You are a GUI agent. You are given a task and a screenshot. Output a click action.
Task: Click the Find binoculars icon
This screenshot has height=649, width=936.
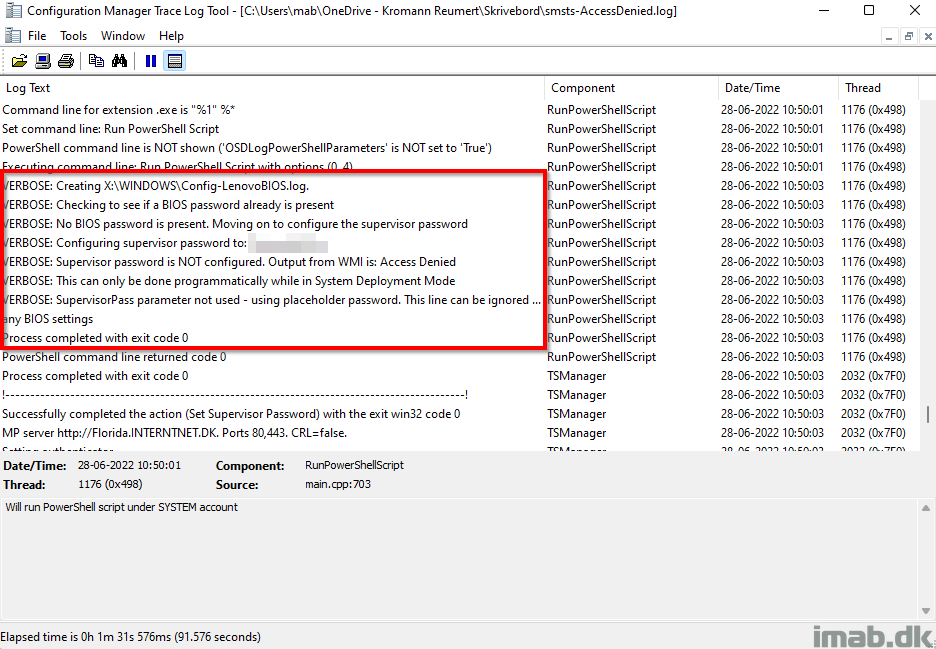[119, 61]
